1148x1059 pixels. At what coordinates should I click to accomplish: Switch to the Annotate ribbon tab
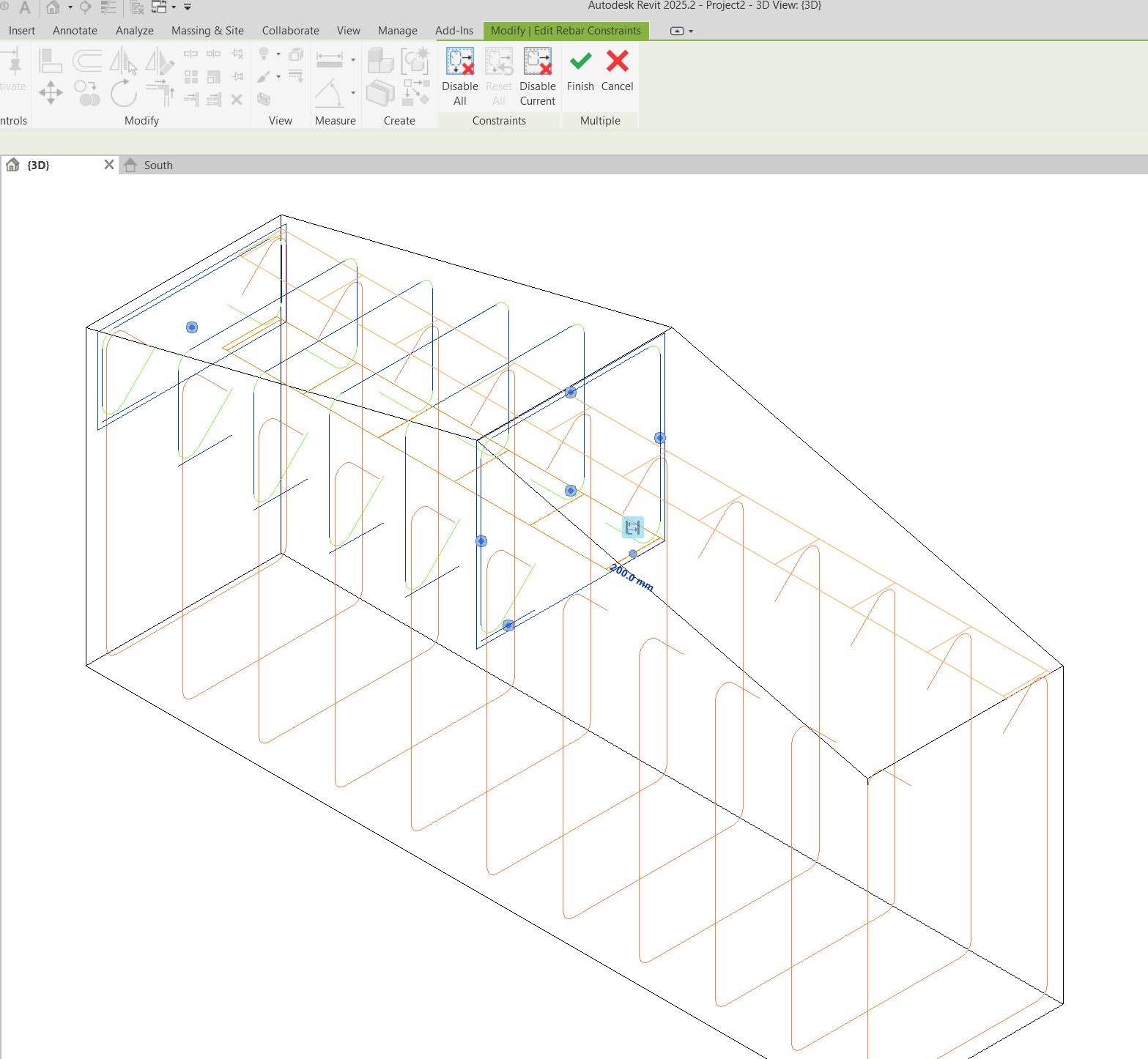75,30
